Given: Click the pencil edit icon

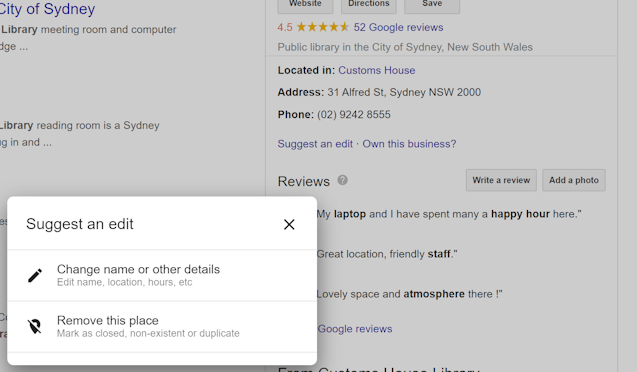Looking at the screenshot, I should point(35,275).
